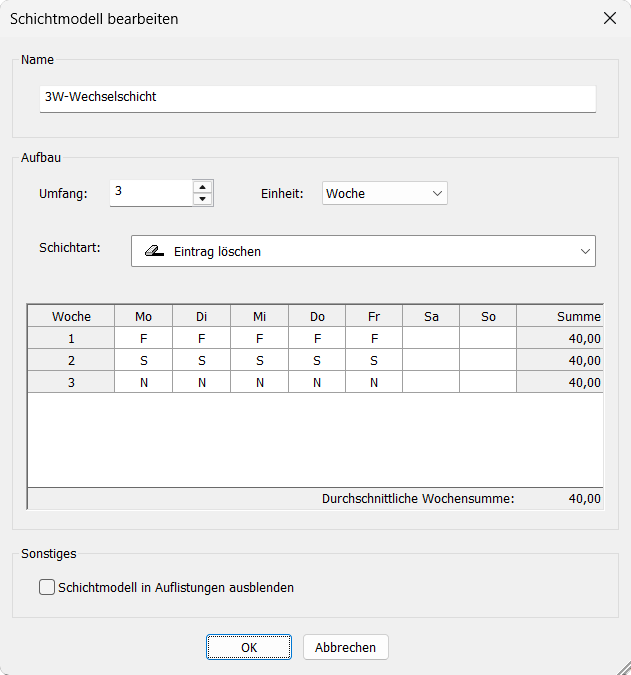Click the Summe column header
This screenshot has width=631, height=675.
coord(560,316)
